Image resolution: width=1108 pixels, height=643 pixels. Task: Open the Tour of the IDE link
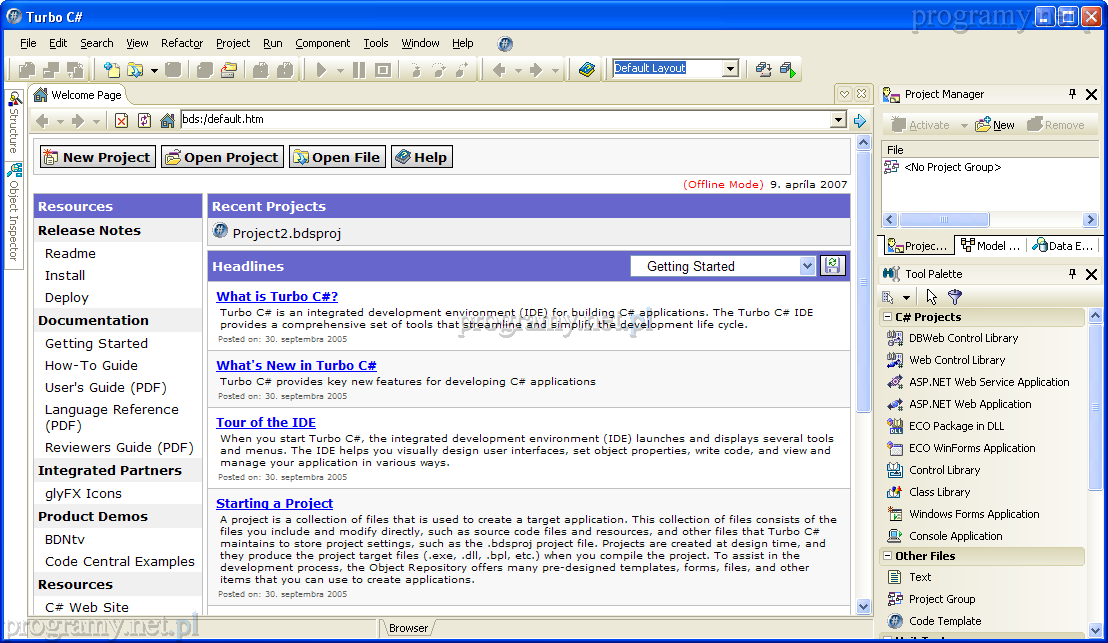coord(266,423)
